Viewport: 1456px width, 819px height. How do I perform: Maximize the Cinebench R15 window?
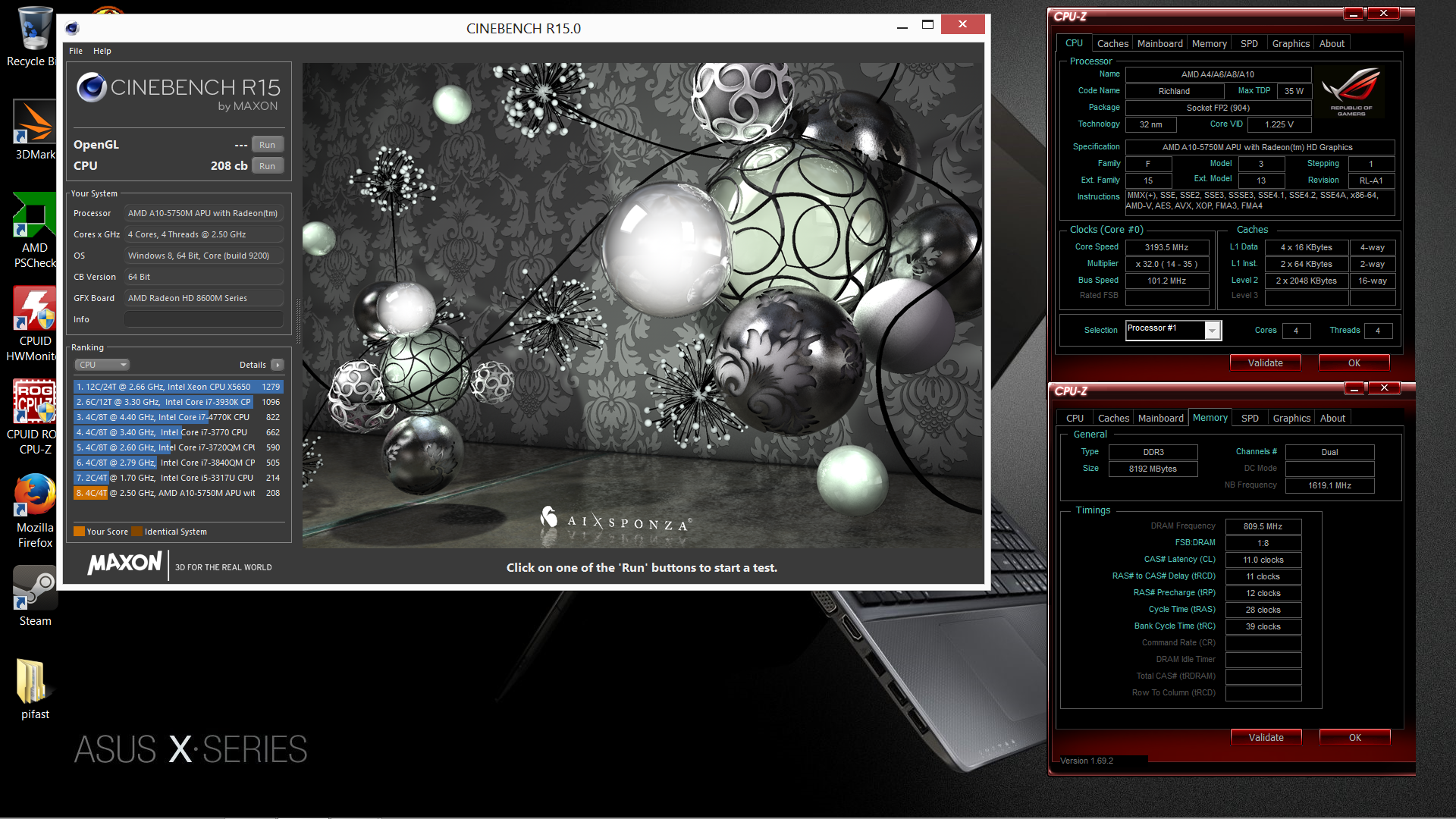coord(927,25)
